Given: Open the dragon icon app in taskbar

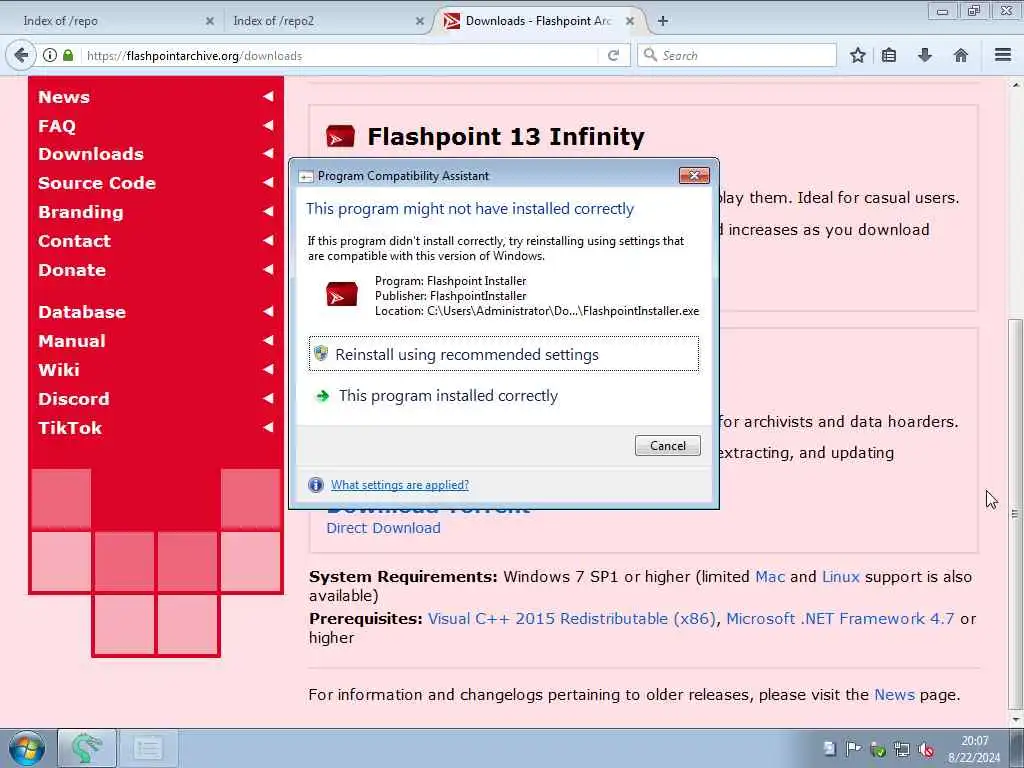Looking at the screenshot, I should pyautogui.click(x=86, y=748).
